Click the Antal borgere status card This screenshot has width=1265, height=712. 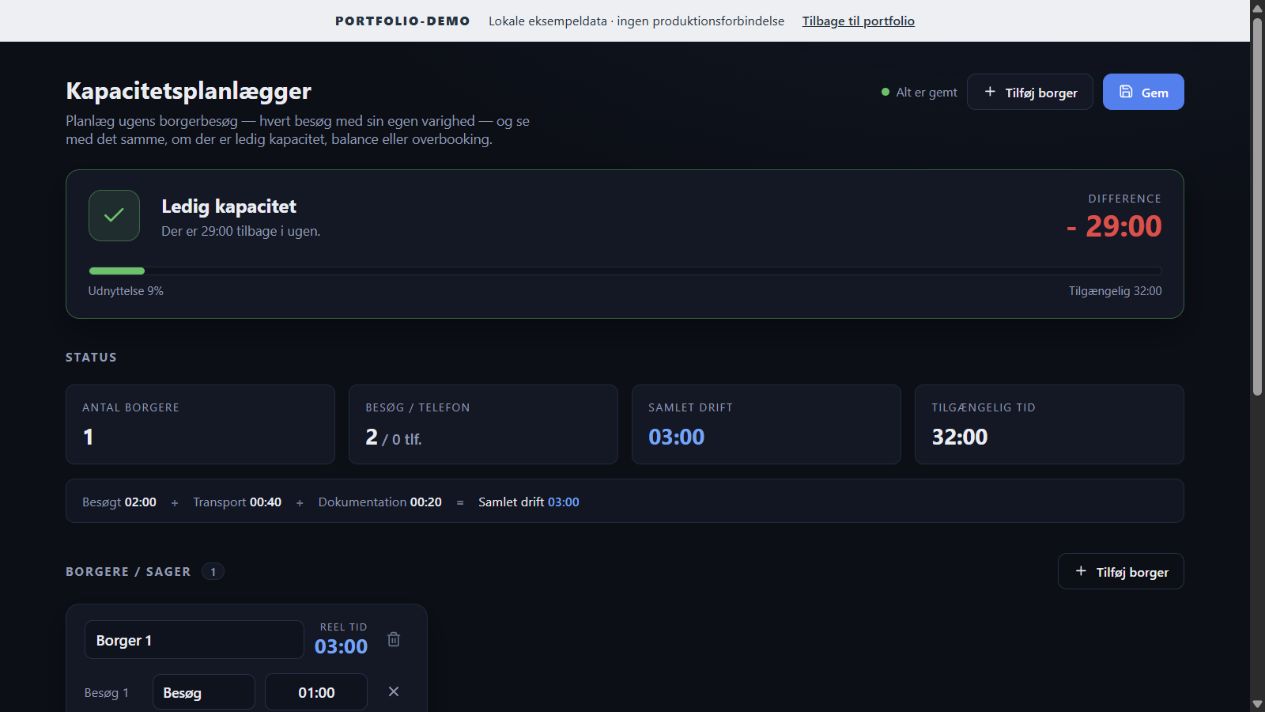pos(200,424)
